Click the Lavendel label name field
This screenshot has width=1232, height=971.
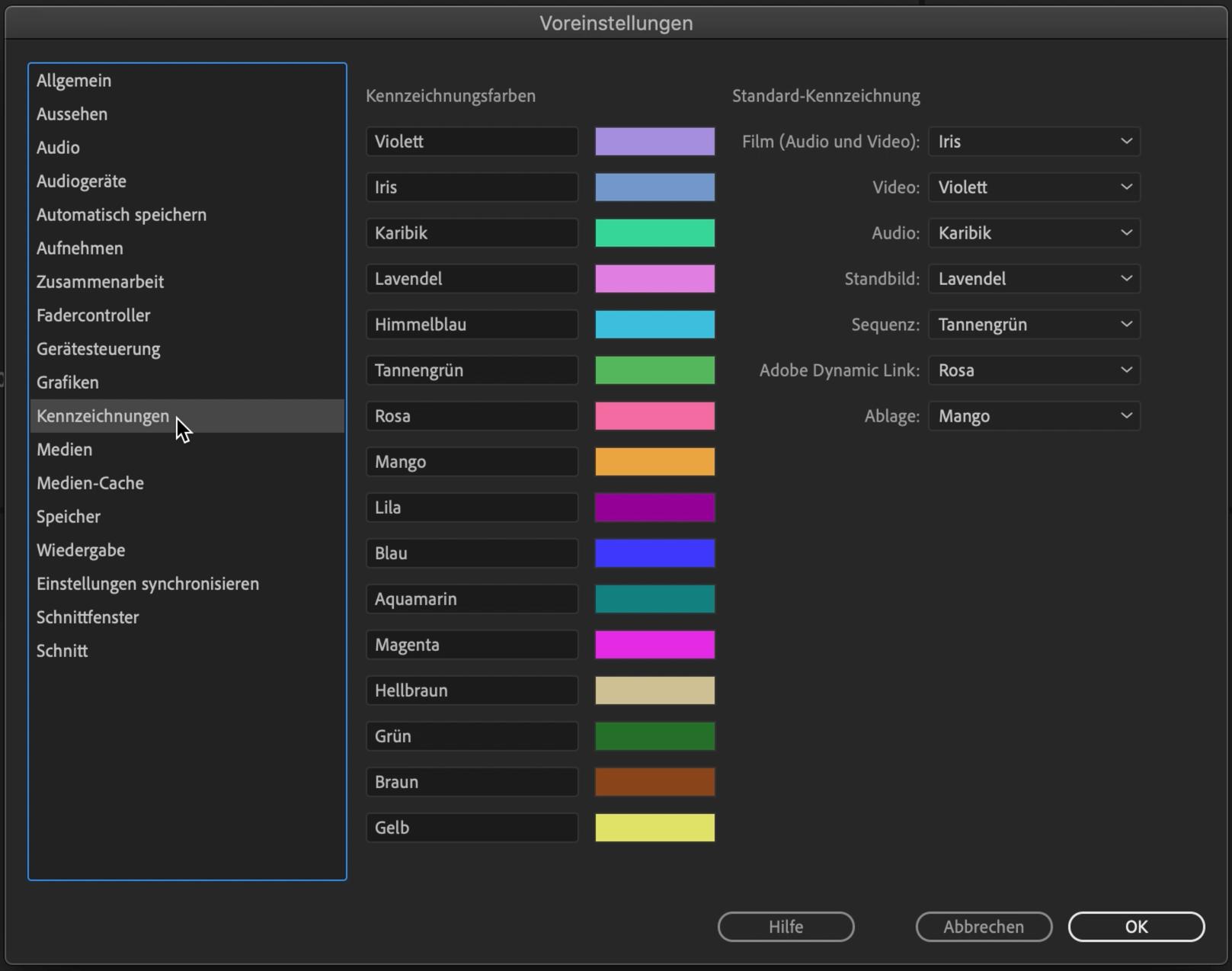click(x=472, y=279)
